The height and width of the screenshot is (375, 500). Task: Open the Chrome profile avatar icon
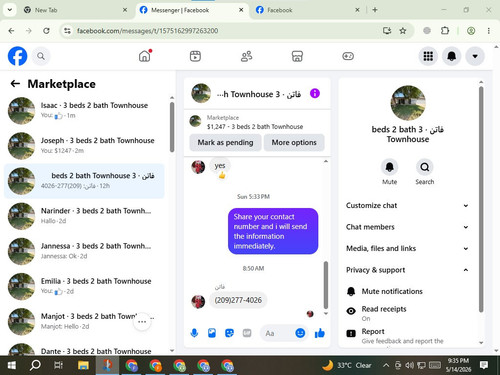(x=471, y=31)
